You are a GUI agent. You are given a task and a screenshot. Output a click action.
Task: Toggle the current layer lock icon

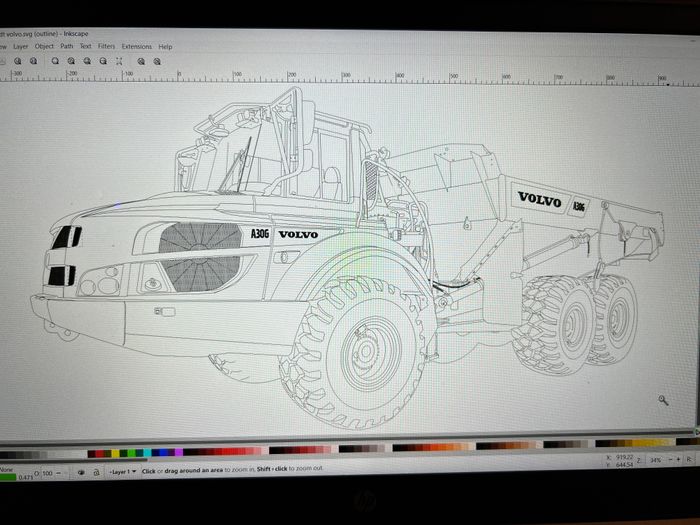[x=96, y=472]
